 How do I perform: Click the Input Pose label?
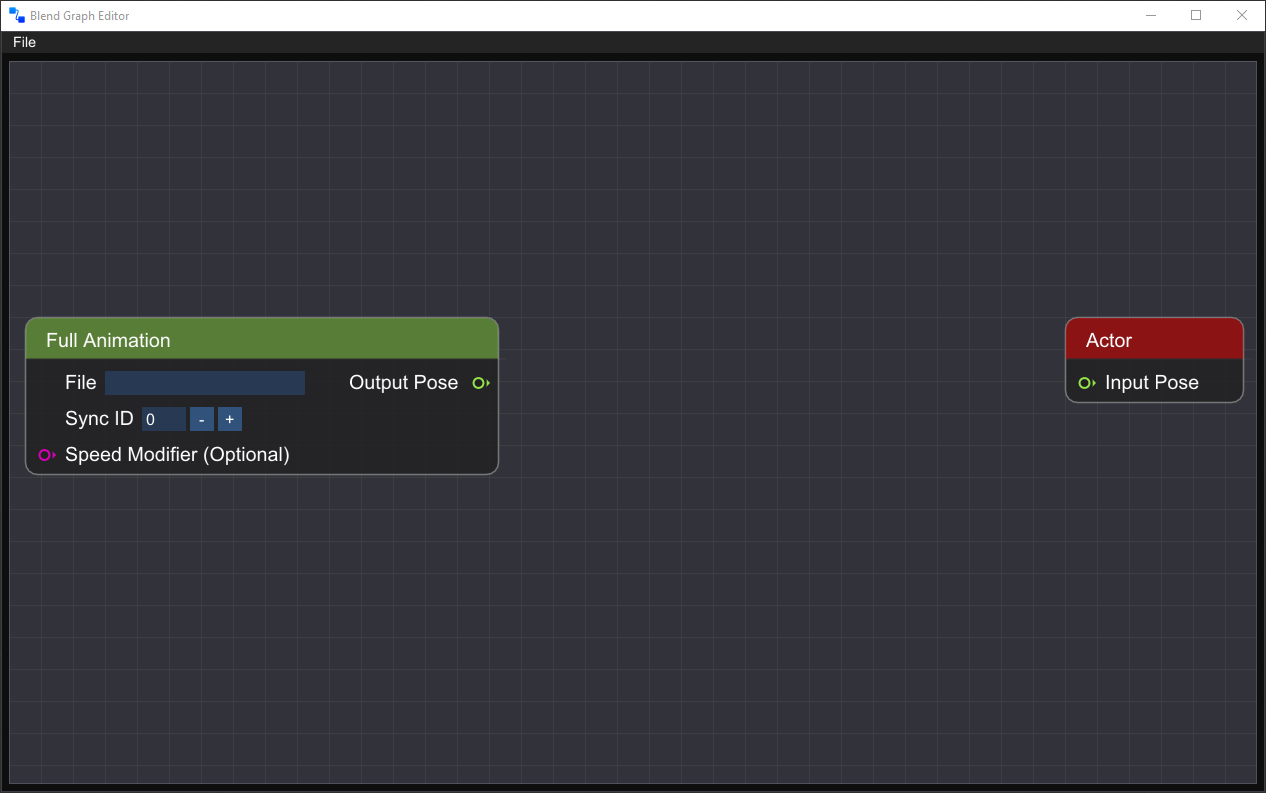tap(1151, 383)
